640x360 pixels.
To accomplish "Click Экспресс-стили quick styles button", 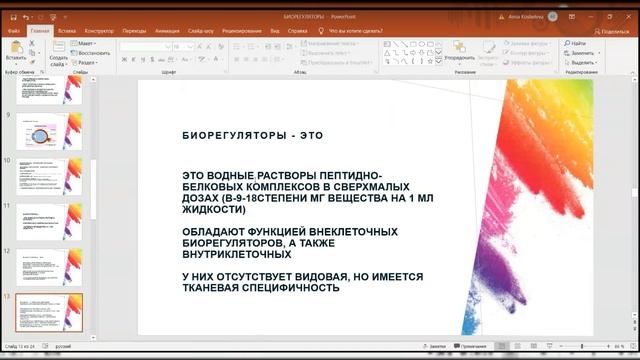I will (x=489, y=53).
